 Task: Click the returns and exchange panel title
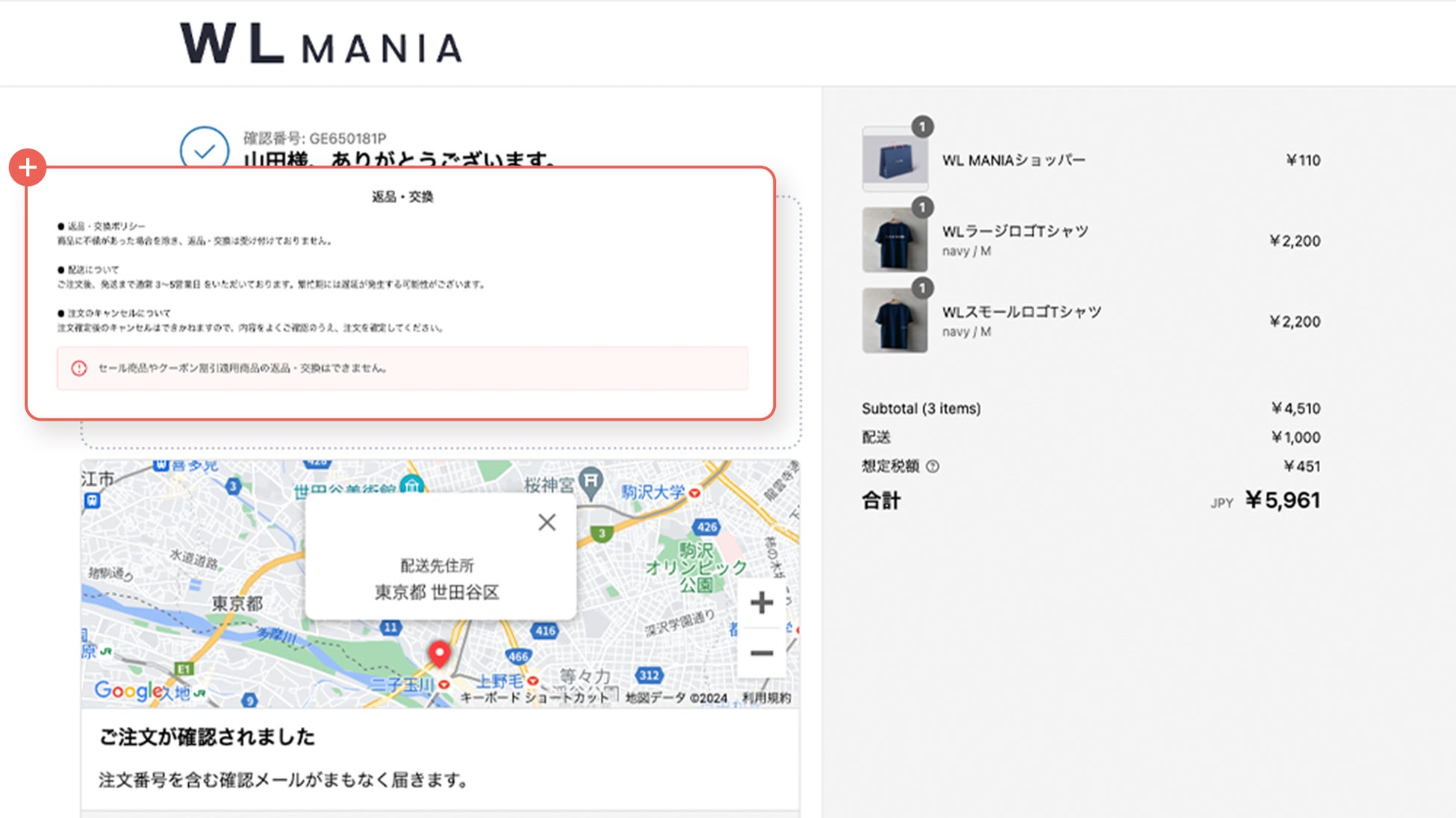(x=402, y=197)
